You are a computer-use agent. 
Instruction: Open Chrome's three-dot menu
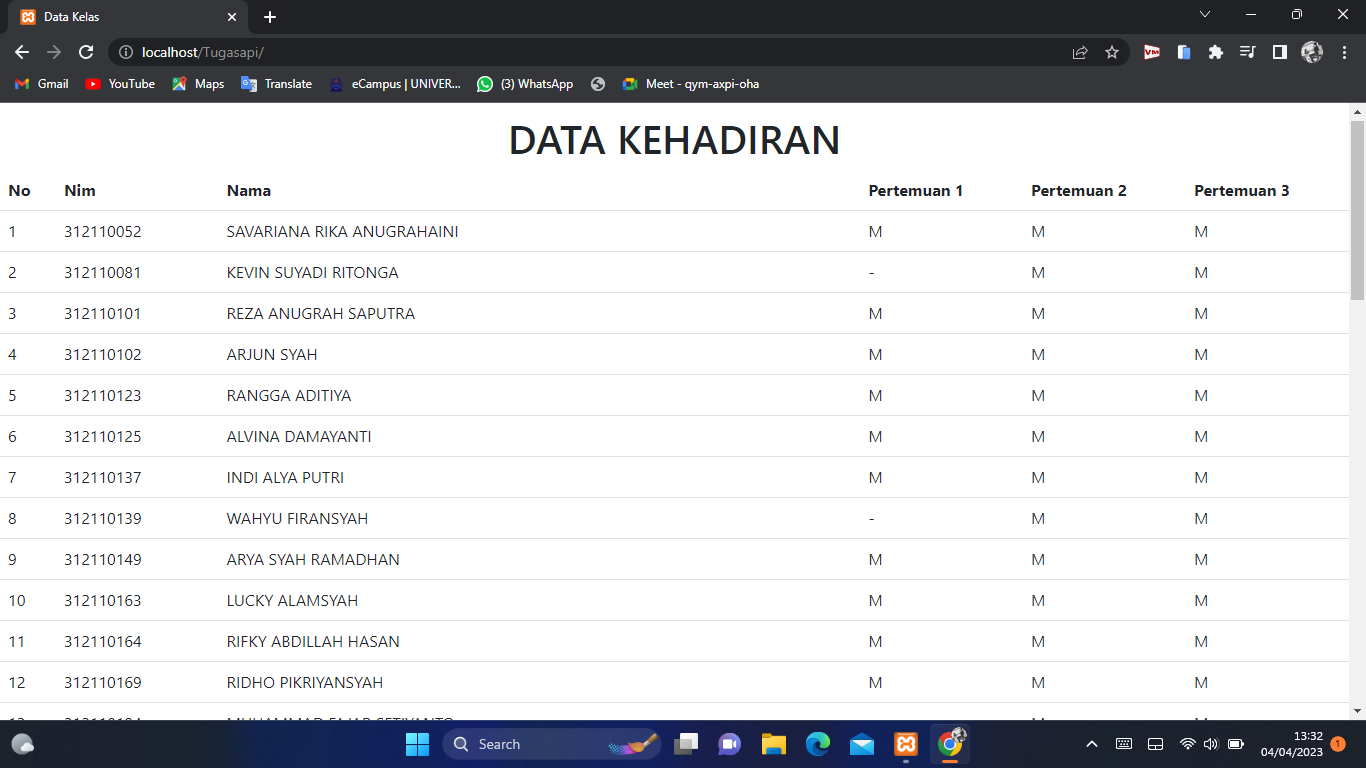pyautogui.click(x=1343, y=52)
